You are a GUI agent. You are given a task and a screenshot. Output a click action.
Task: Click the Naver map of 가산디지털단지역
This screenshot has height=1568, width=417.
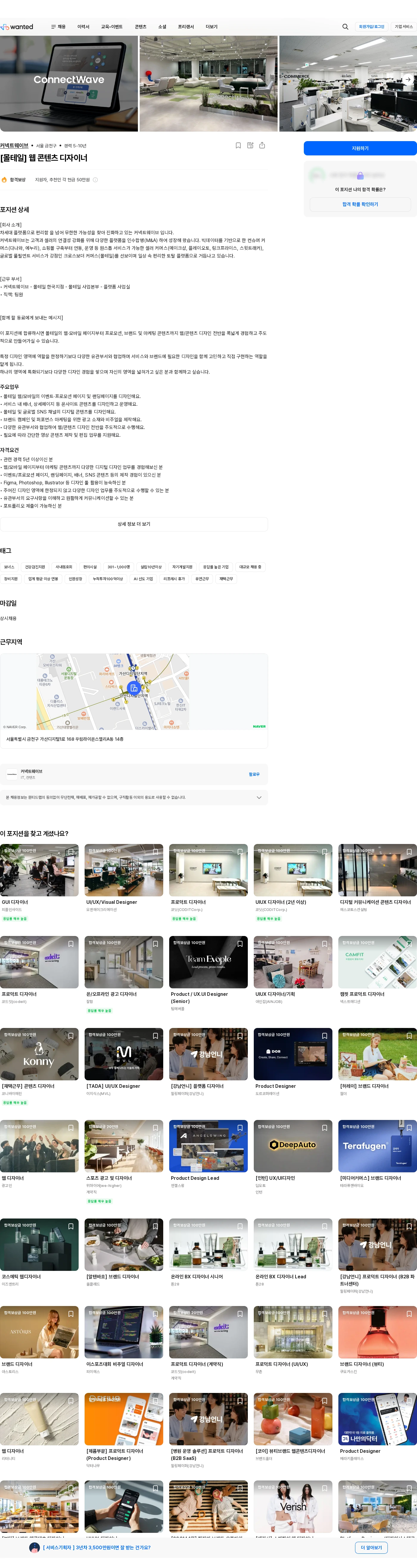point(134,692)
